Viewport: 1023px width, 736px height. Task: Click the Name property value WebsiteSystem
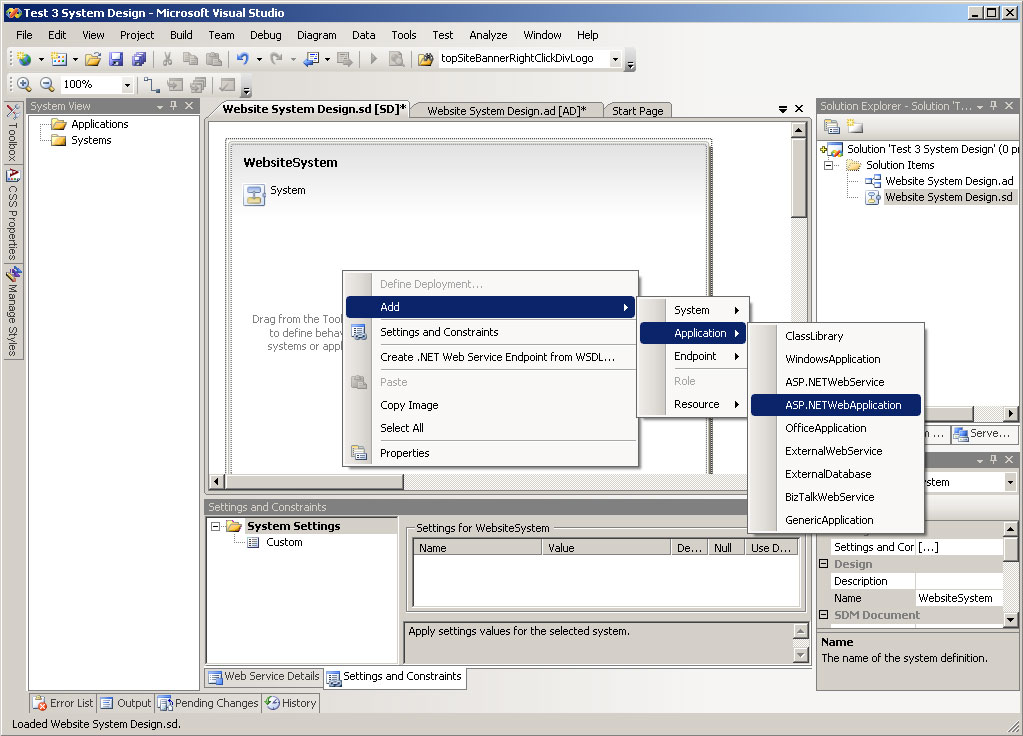pos(959,598)
